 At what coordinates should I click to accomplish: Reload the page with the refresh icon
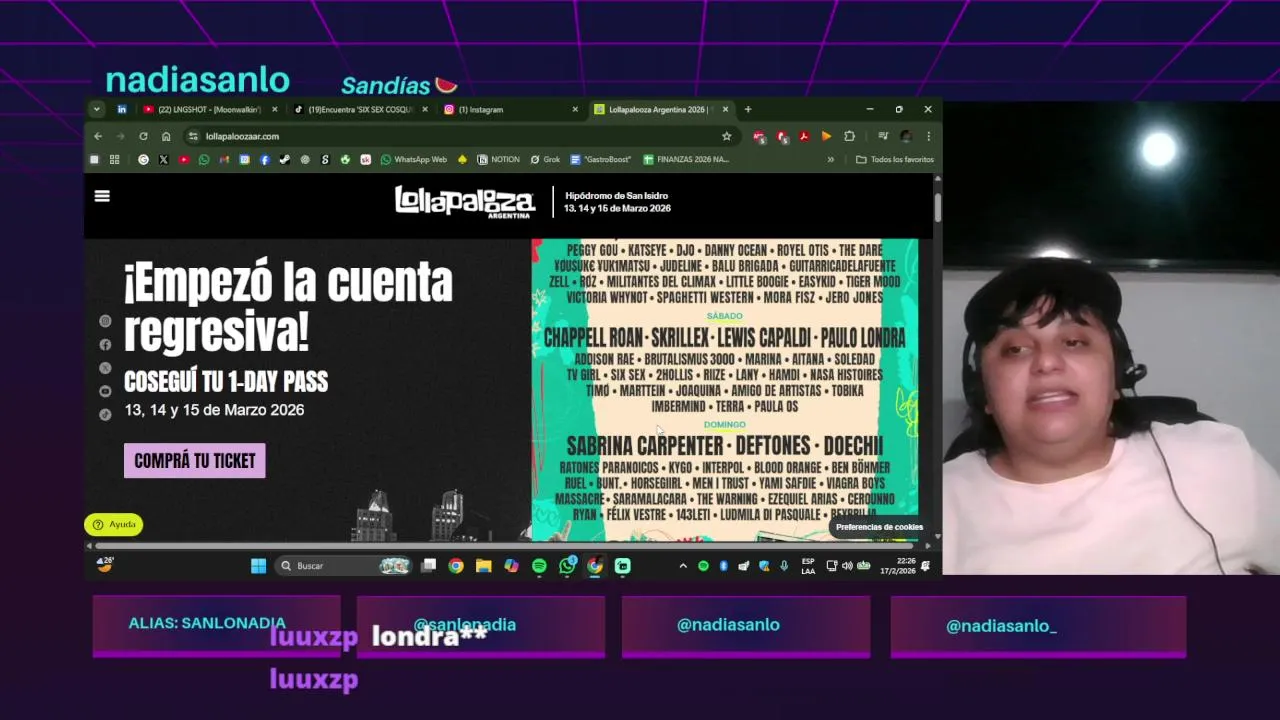tap(143, 136)
